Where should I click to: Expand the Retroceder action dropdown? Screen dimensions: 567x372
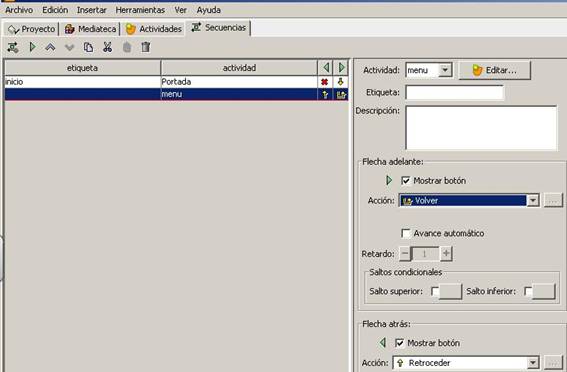pyautogui.click(x=532, y=363)
